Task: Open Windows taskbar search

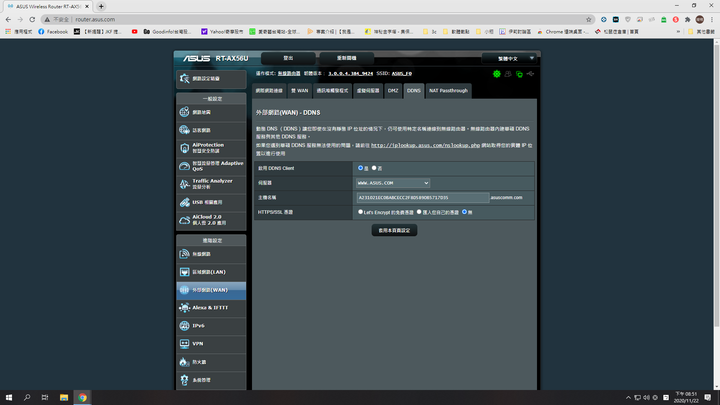Action: (x=27, y=398)
